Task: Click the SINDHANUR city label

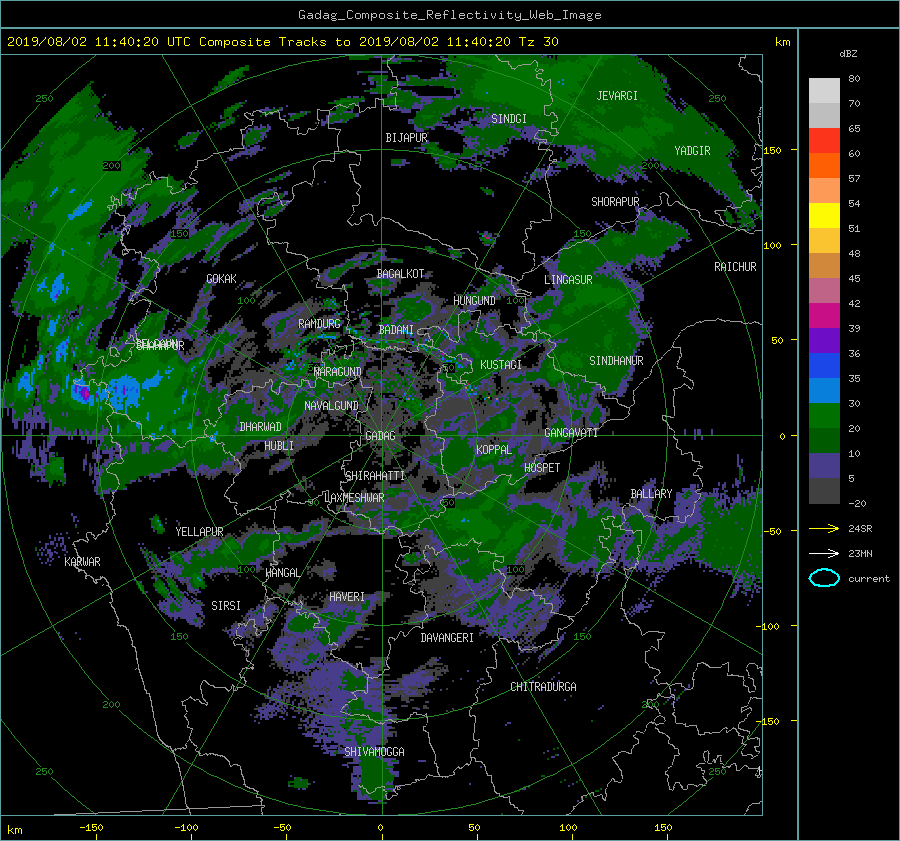Action: pyautogui.click(x=616, y=361)
